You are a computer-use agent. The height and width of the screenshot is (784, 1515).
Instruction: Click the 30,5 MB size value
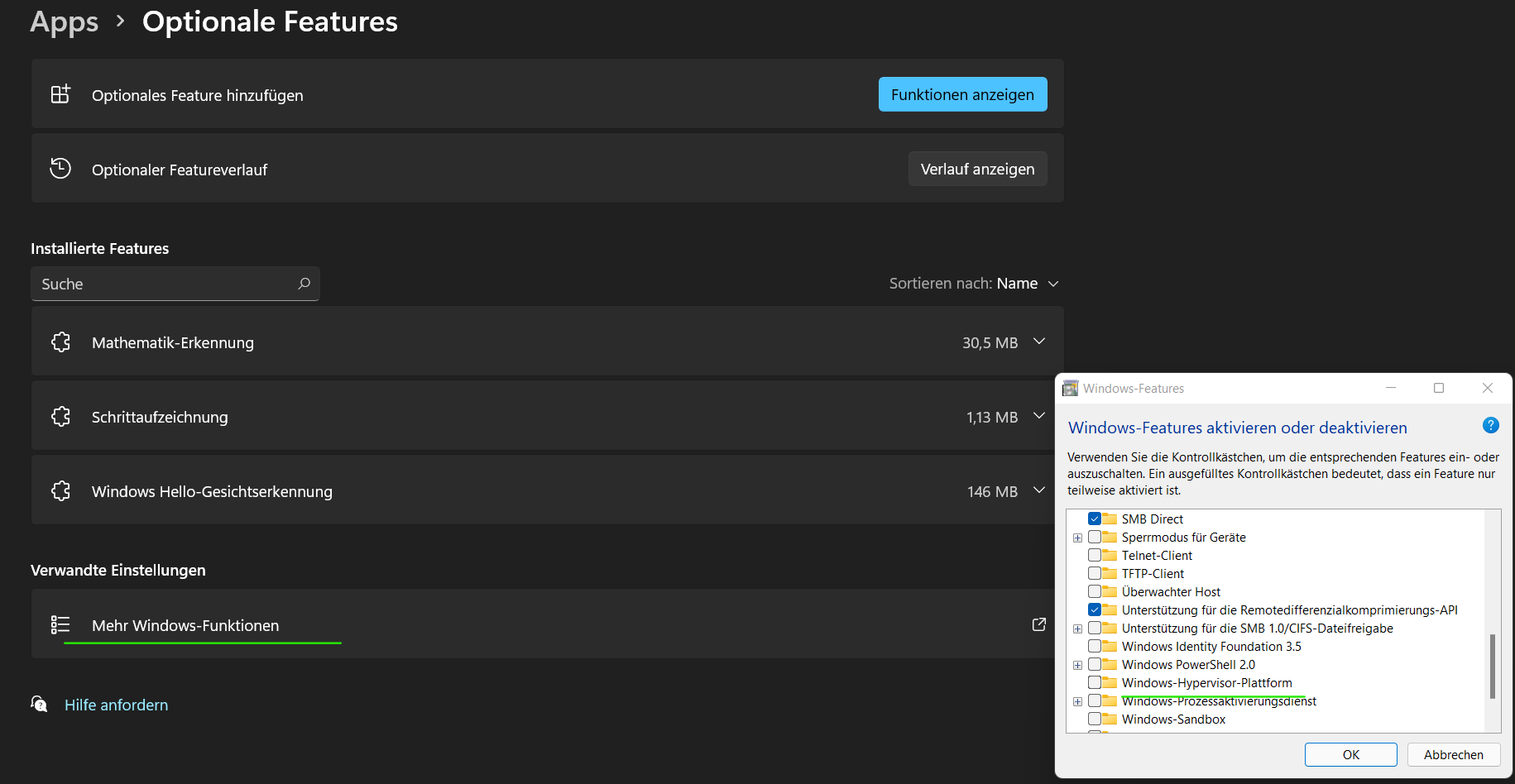[990, 342]
